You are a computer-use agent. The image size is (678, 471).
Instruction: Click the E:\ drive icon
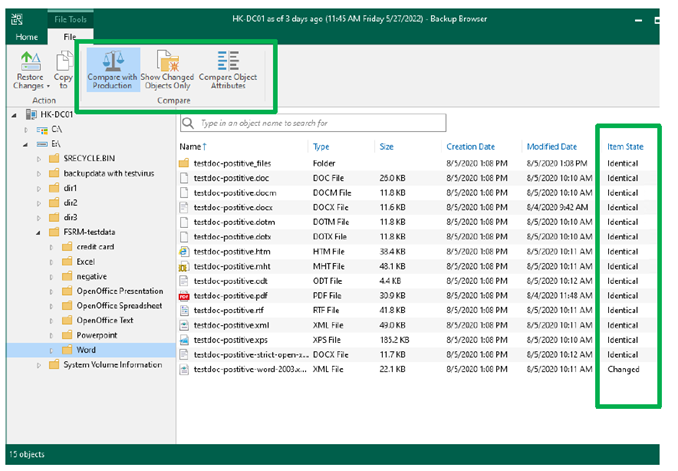point(42,144)
